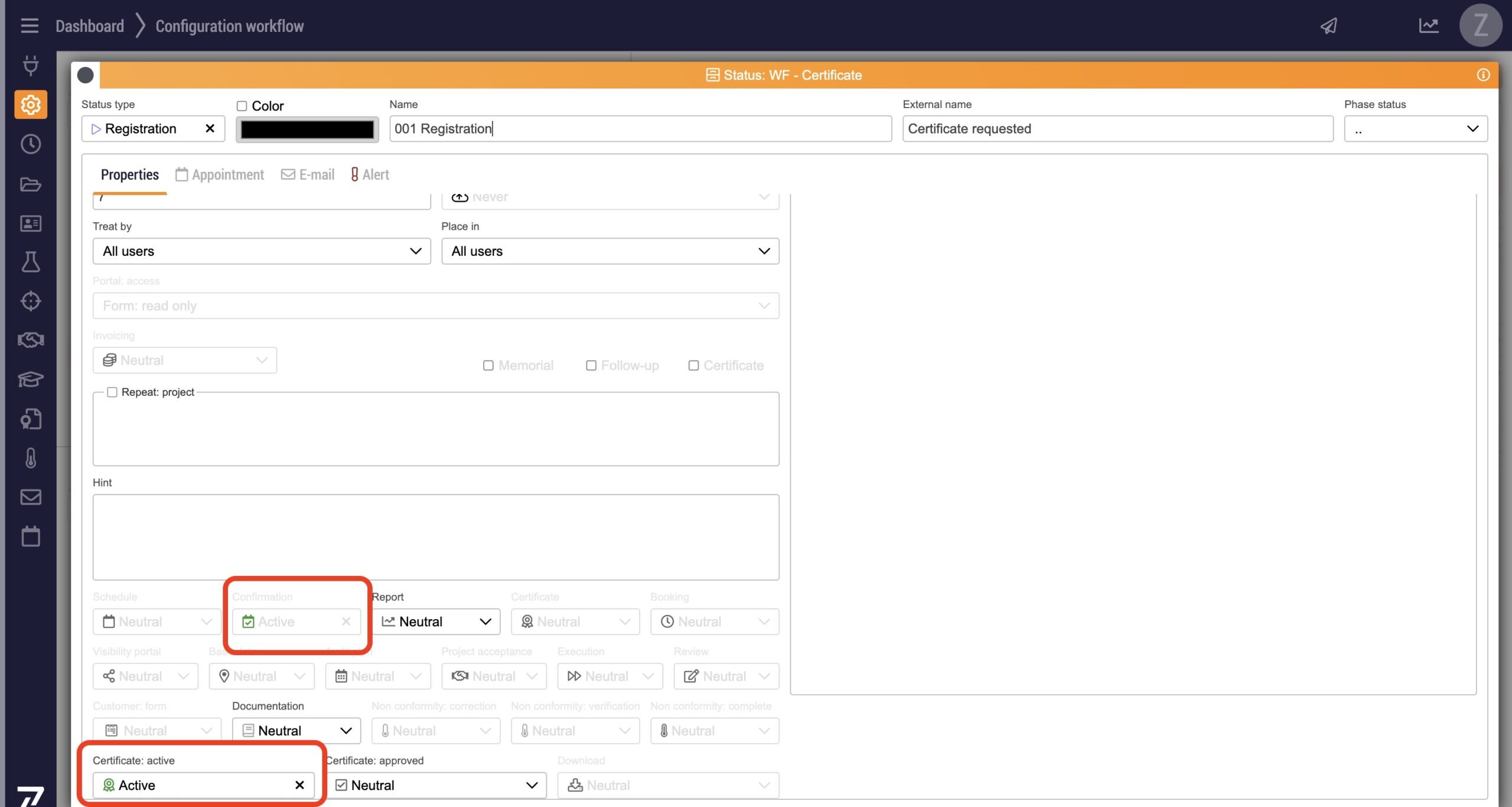1512x807 pixels.
Task: Click the paper plane send icon
Action: tap(1328, 26)
